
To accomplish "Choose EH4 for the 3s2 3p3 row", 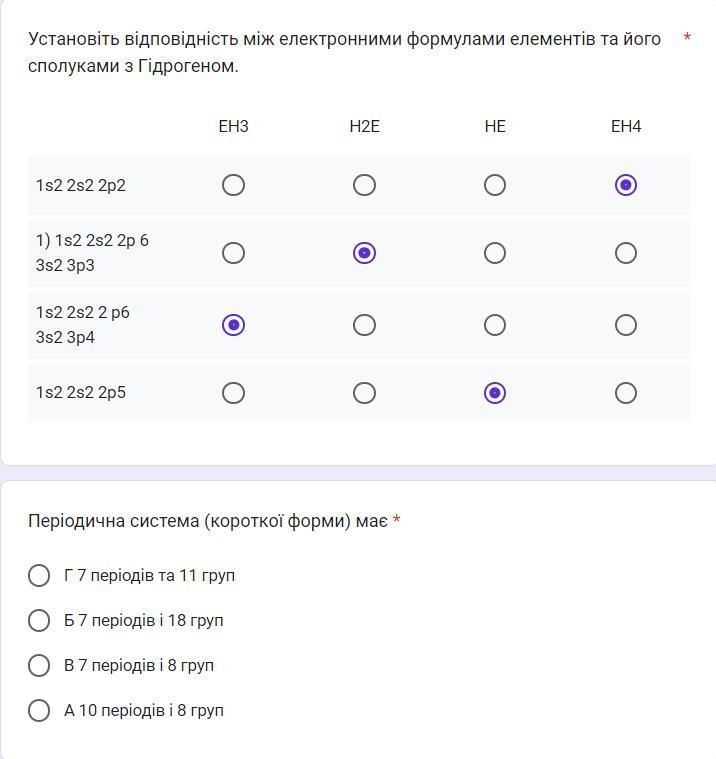I will [626, 253].
